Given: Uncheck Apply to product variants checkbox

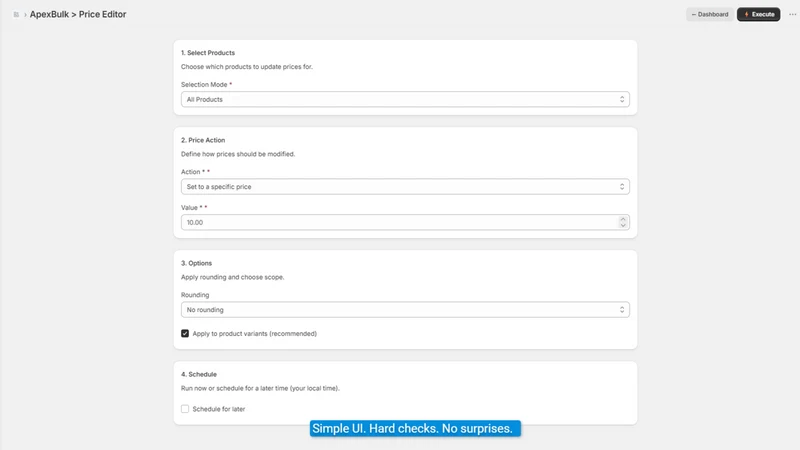Looking at the screenshot, I should point(185,333).
